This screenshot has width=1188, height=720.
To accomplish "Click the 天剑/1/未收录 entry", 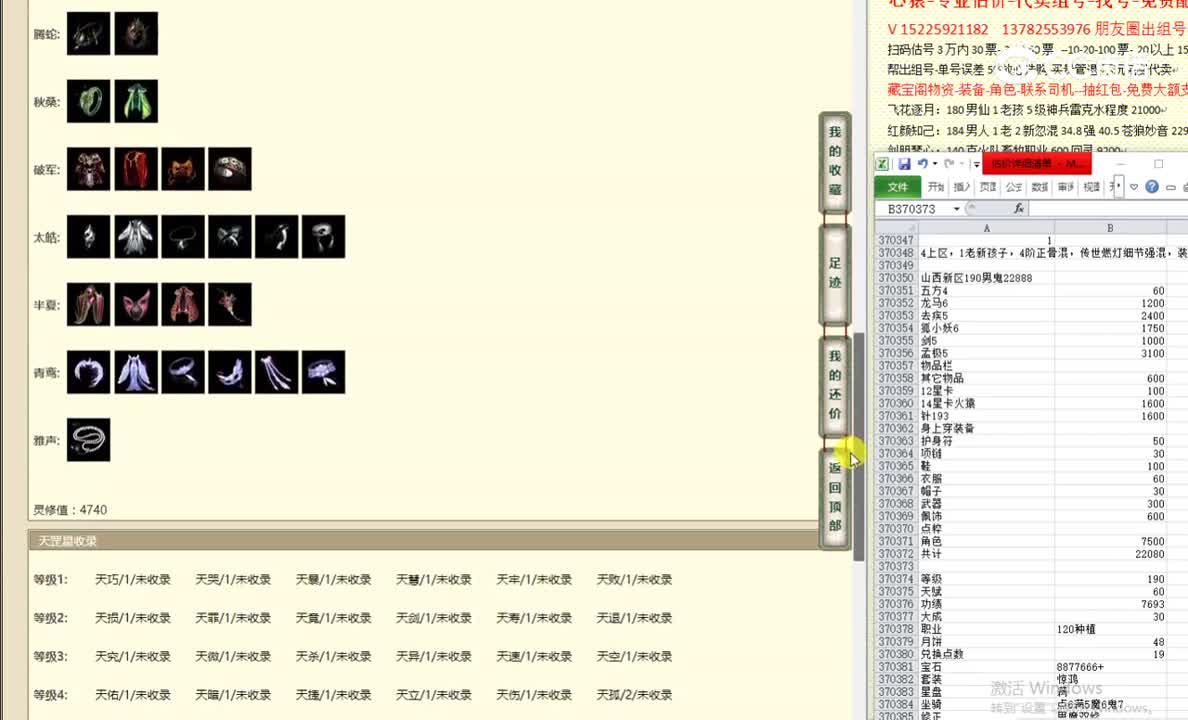I will 433,618.
